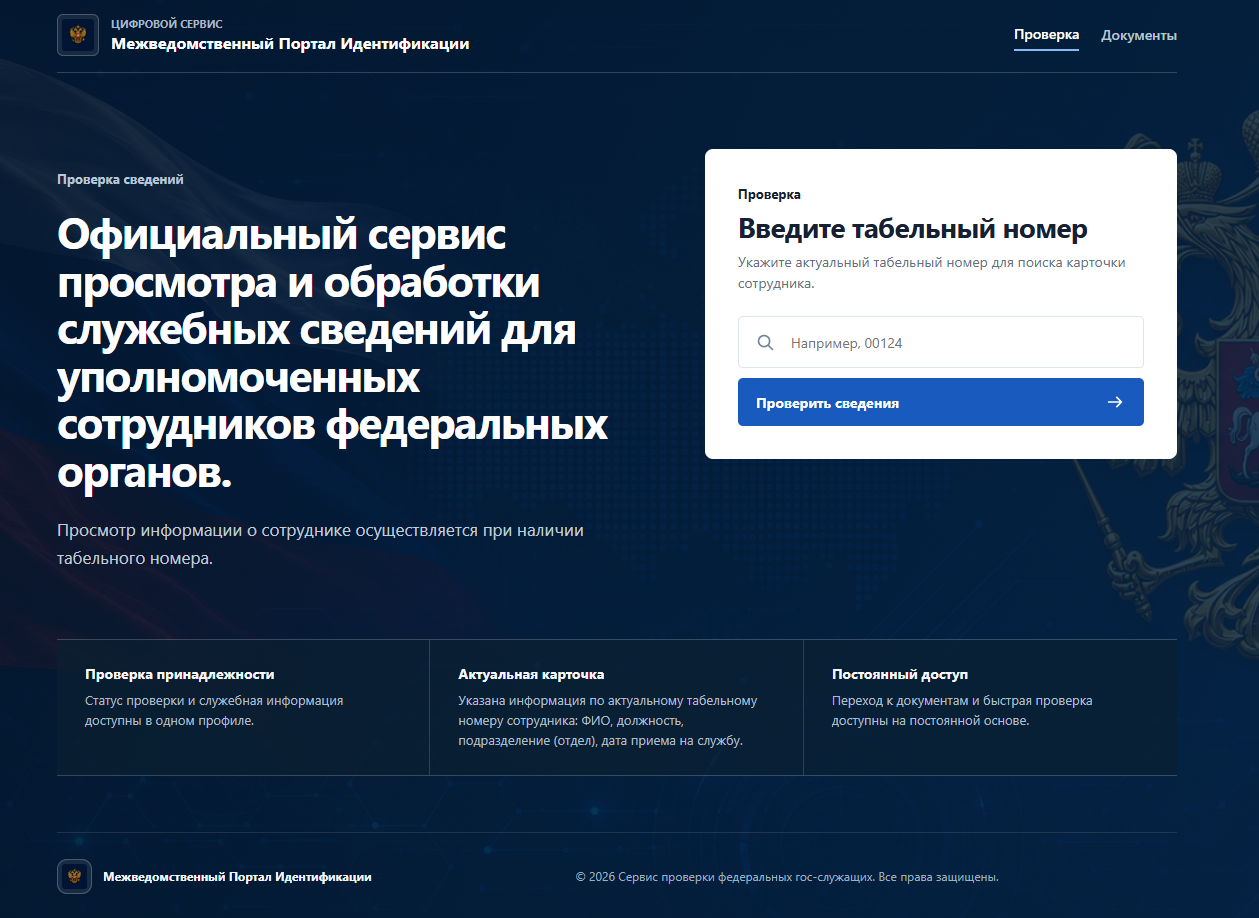This screenshot has width=1259, height=918.
Task: Click text Статус проверки и служебная информация
Action: click(x=214, y=710)
